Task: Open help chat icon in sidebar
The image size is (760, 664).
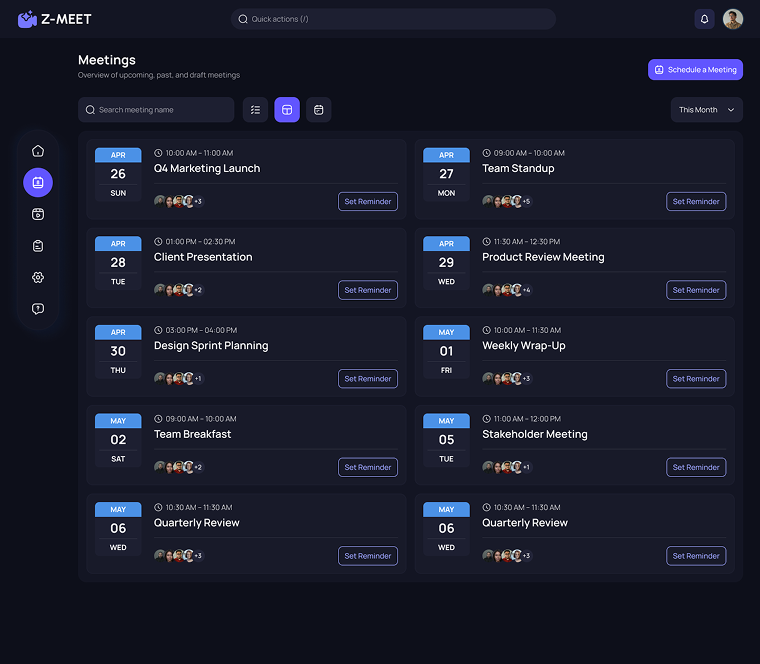Action: pyautogui.click(x=38, y=309)
